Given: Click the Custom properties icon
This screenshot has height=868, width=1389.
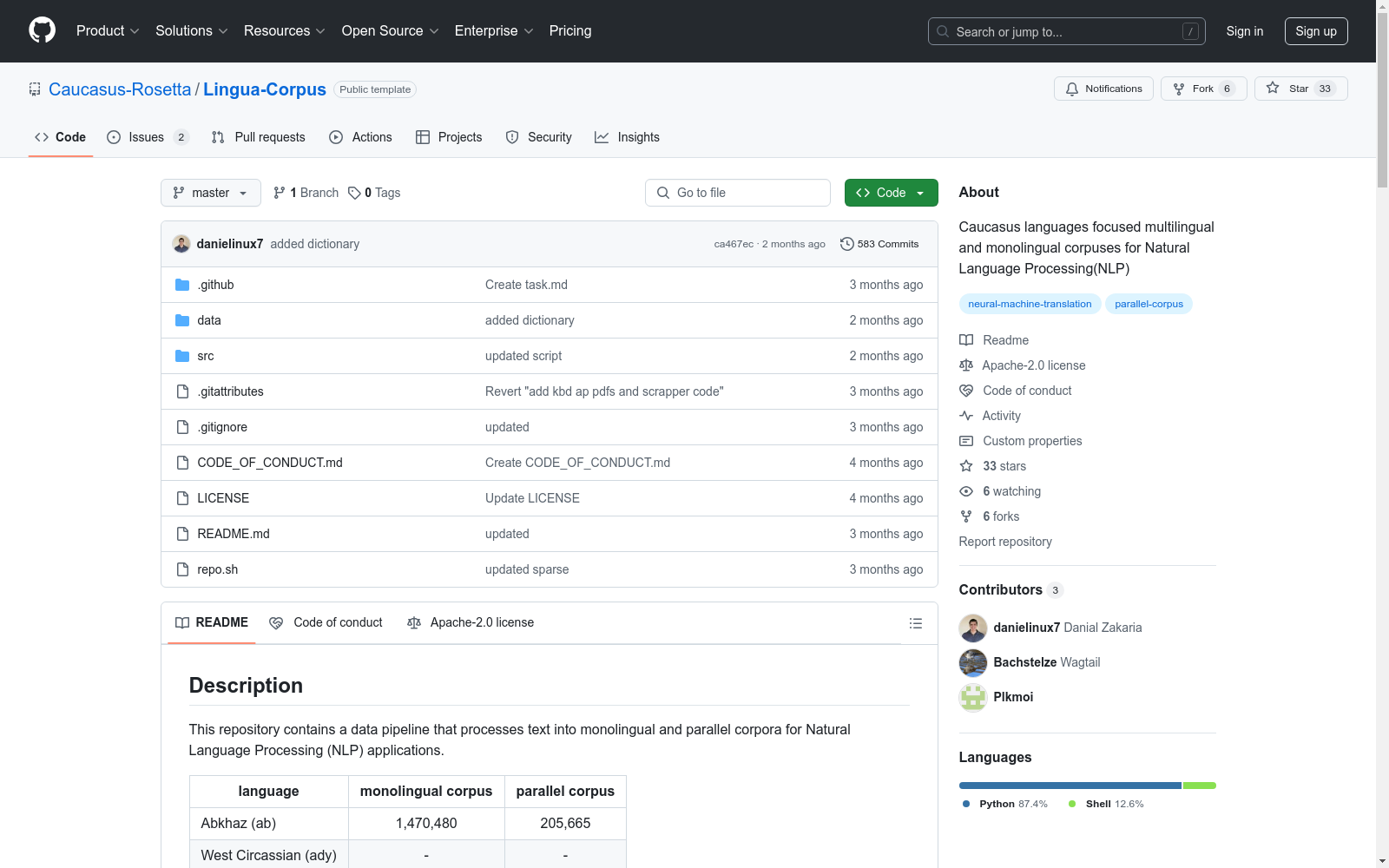Looking at the screenshot, I should click(966, 441).
